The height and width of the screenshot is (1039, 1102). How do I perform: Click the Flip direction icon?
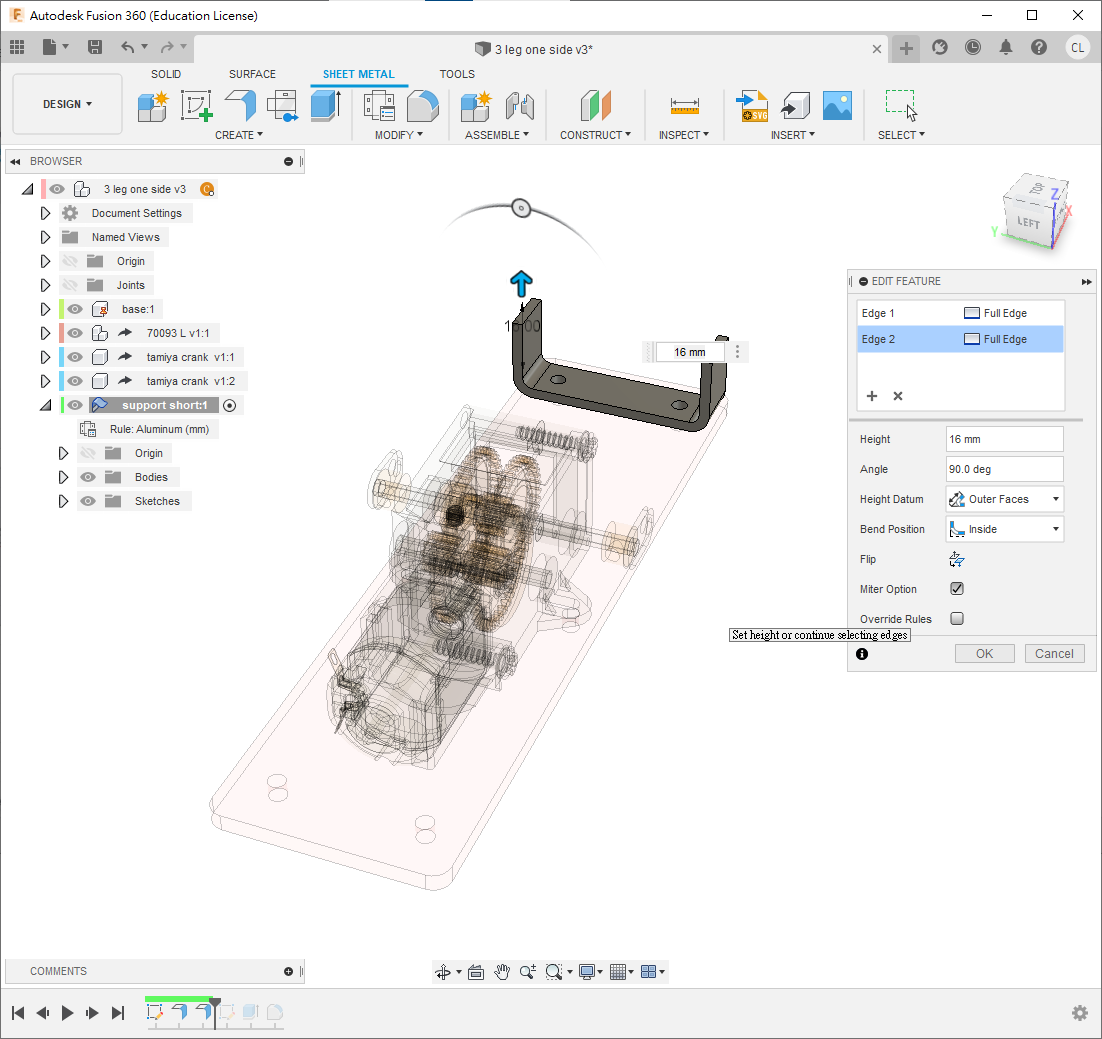957,559
